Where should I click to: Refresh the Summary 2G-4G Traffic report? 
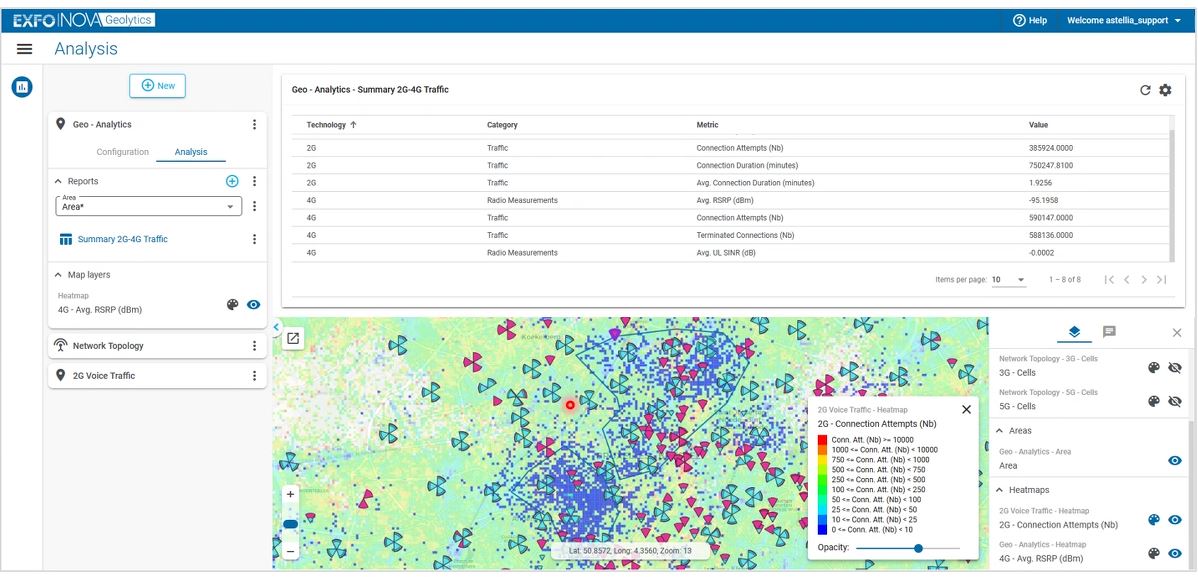point(1145,90)
